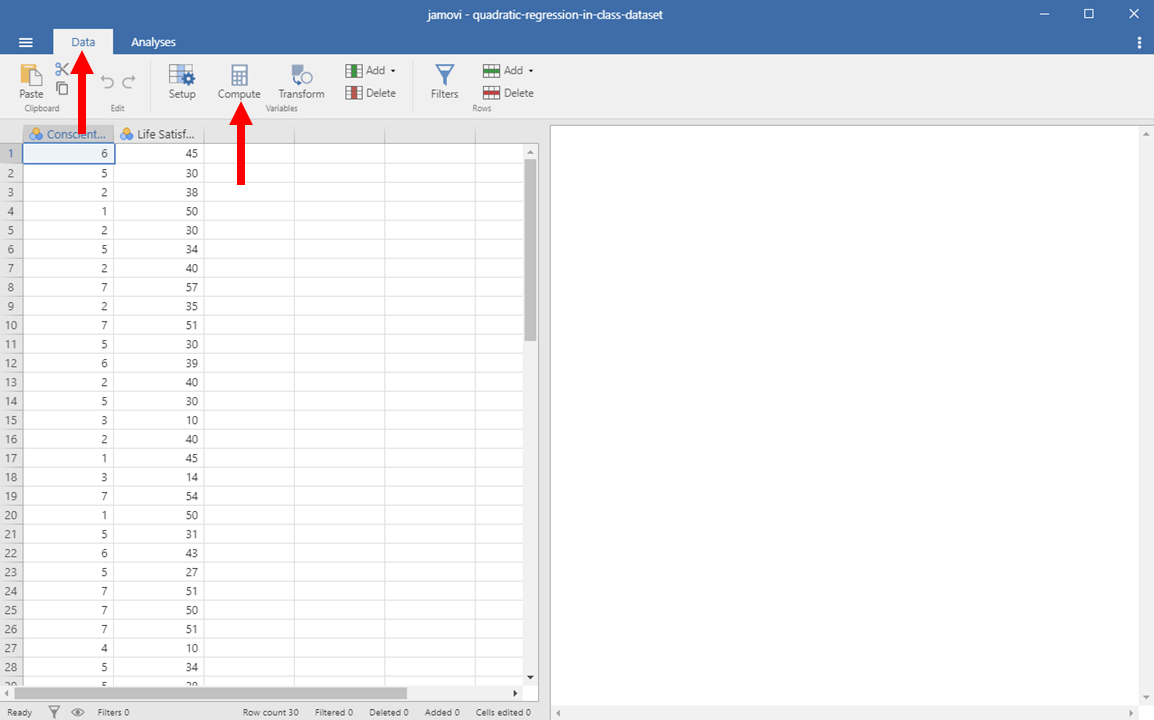Screen dimensions: 1154x720
Task: Open variable Setup
Action: click(182, 81)
